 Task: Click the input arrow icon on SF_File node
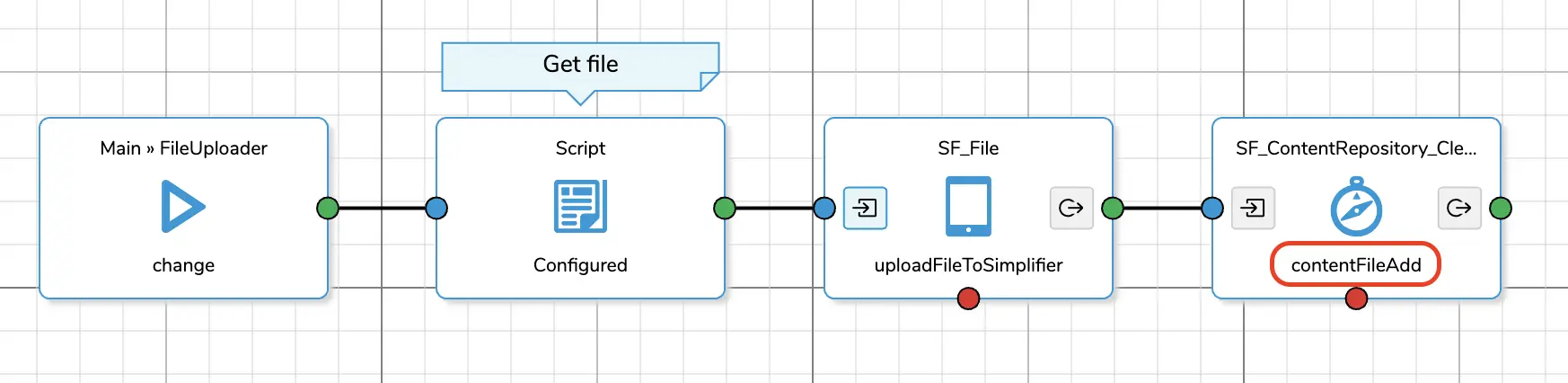tap(866, 208)
